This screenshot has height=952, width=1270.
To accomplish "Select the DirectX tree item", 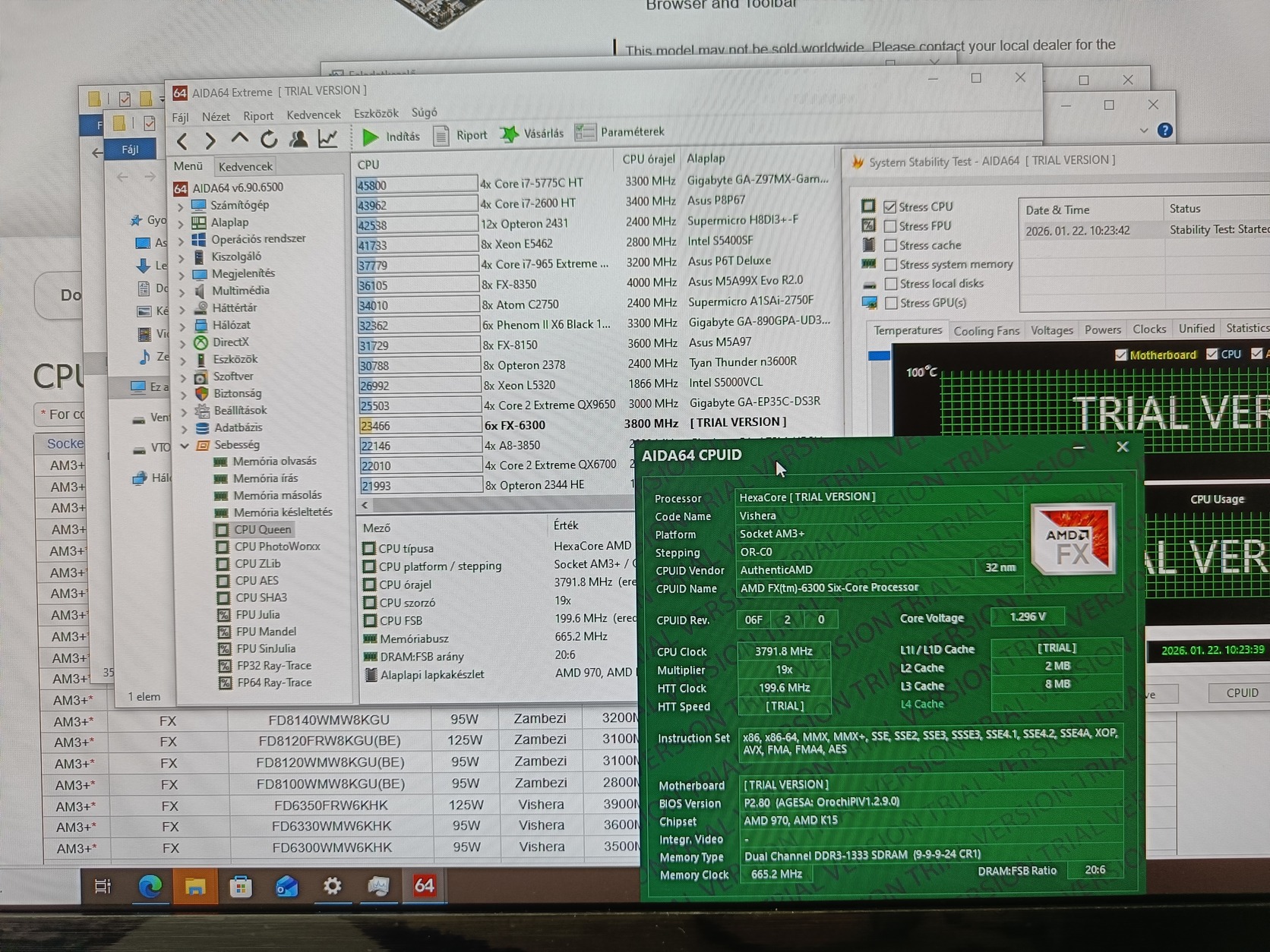I will pos(230,342).
